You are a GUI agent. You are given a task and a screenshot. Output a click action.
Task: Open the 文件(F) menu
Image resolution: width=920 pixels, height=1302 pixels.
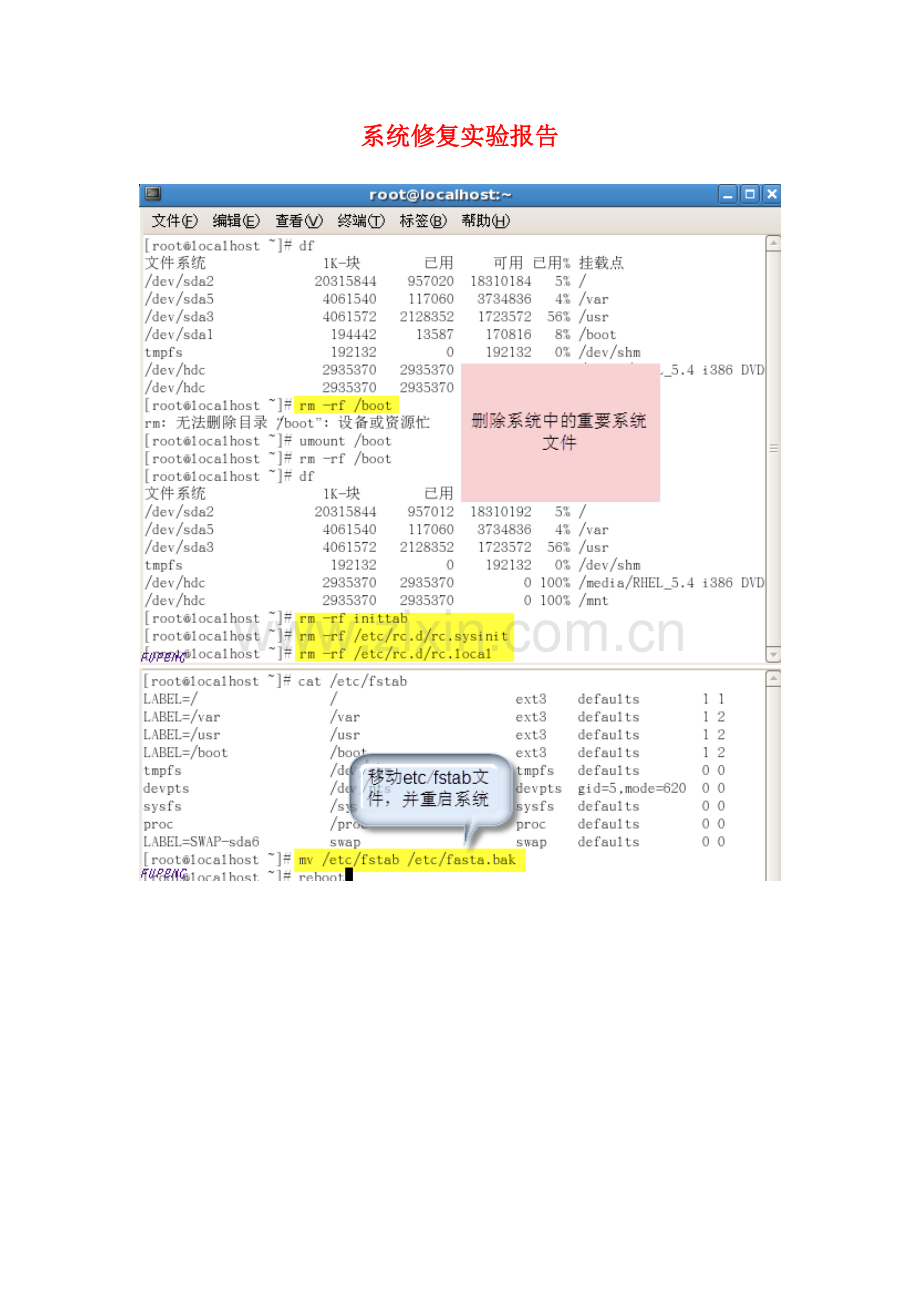(174, 221)
